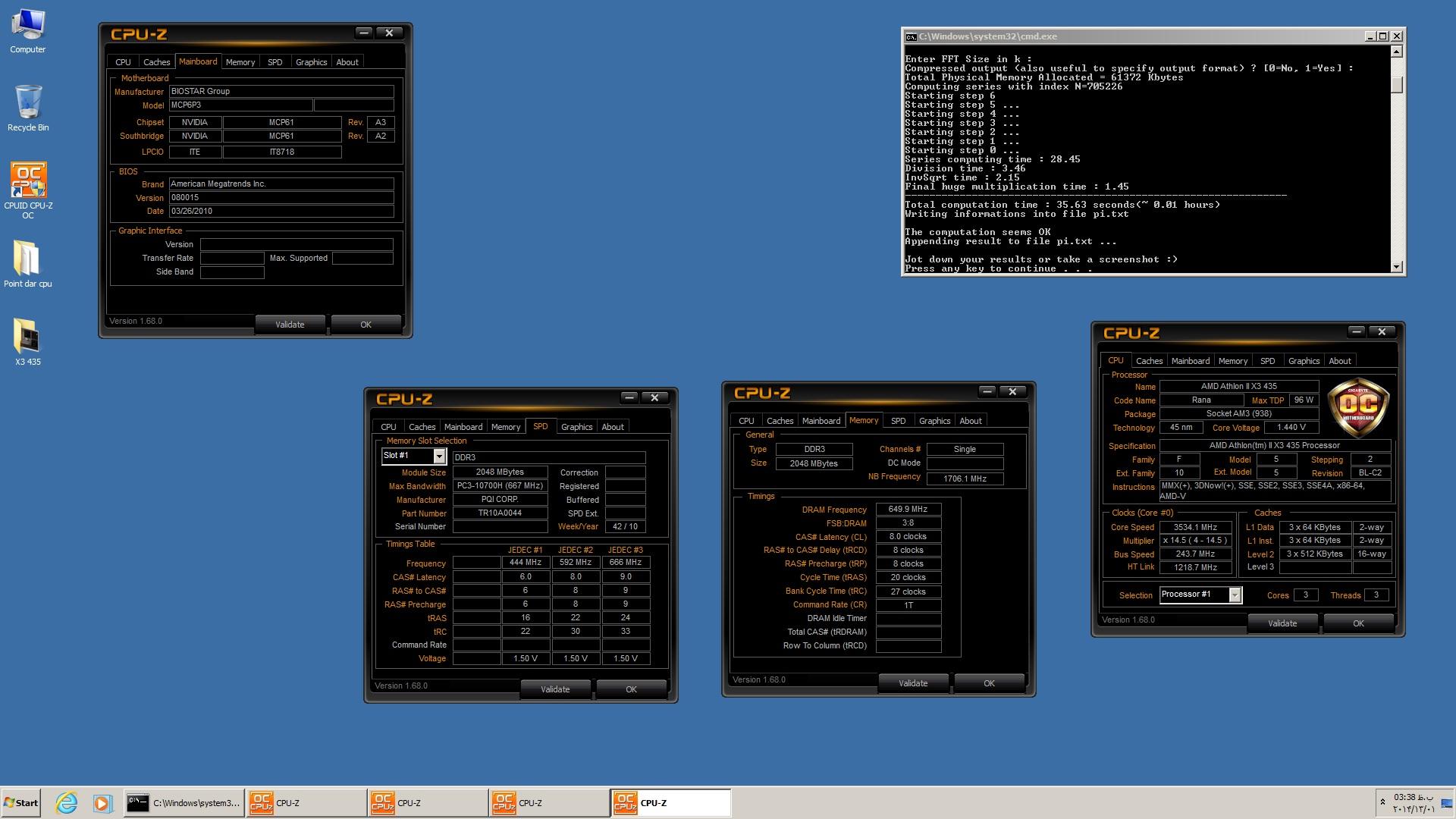
Task: Click the Multiplier x 14.5 value
Action: click(1195, 541)
